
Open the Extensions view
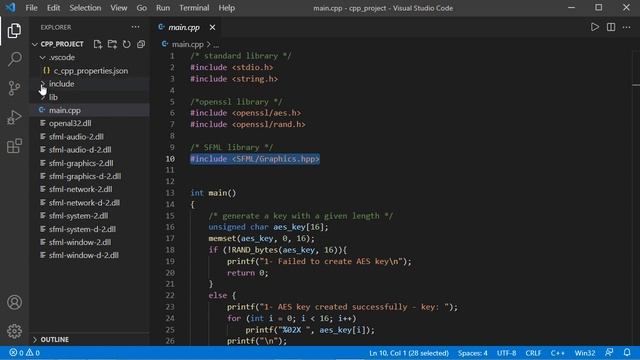14,146
